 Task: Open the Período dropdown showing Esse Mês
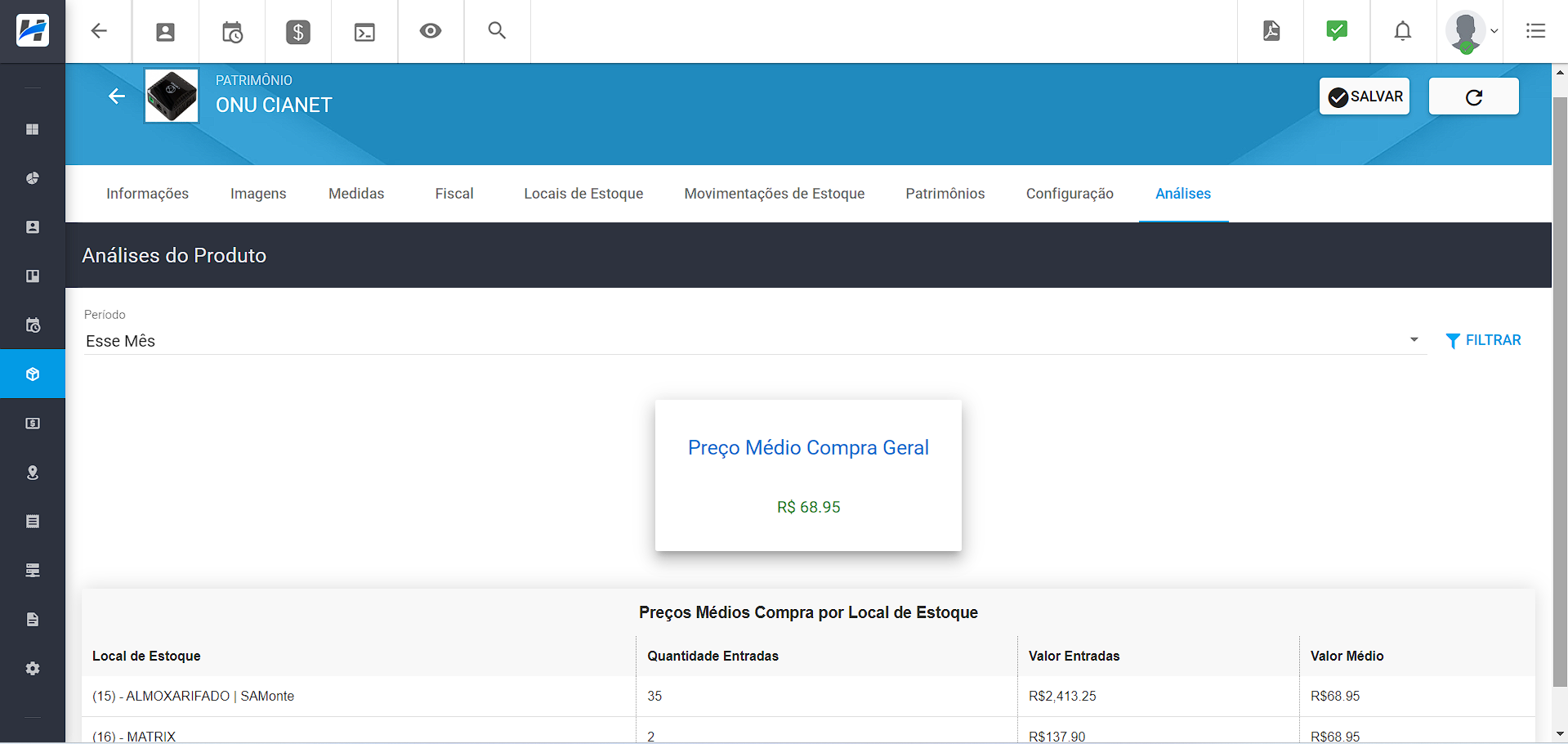pyautogui.click(x=755, y=340)
